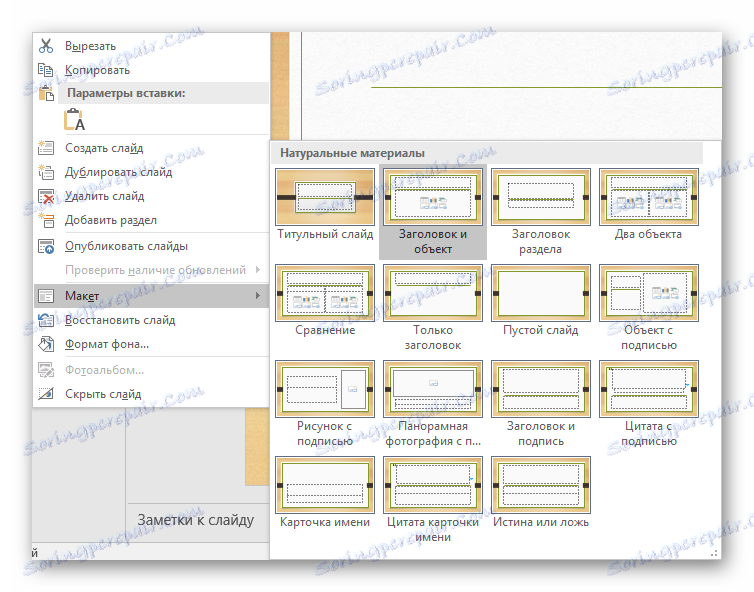Choose Скрыть слайд from the menu
Screen dimensions: 754x592
click(151, 394)
